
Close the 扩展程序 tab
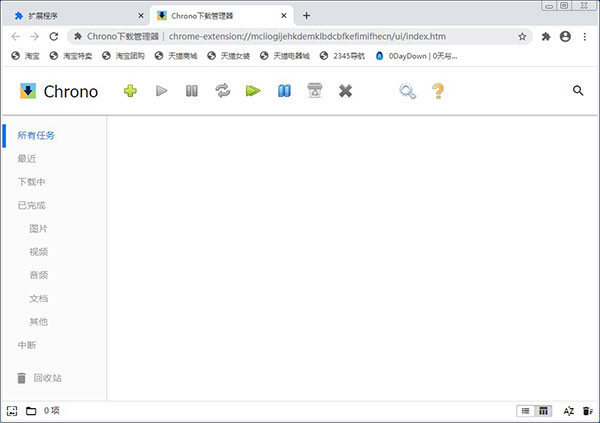(141, 16)
